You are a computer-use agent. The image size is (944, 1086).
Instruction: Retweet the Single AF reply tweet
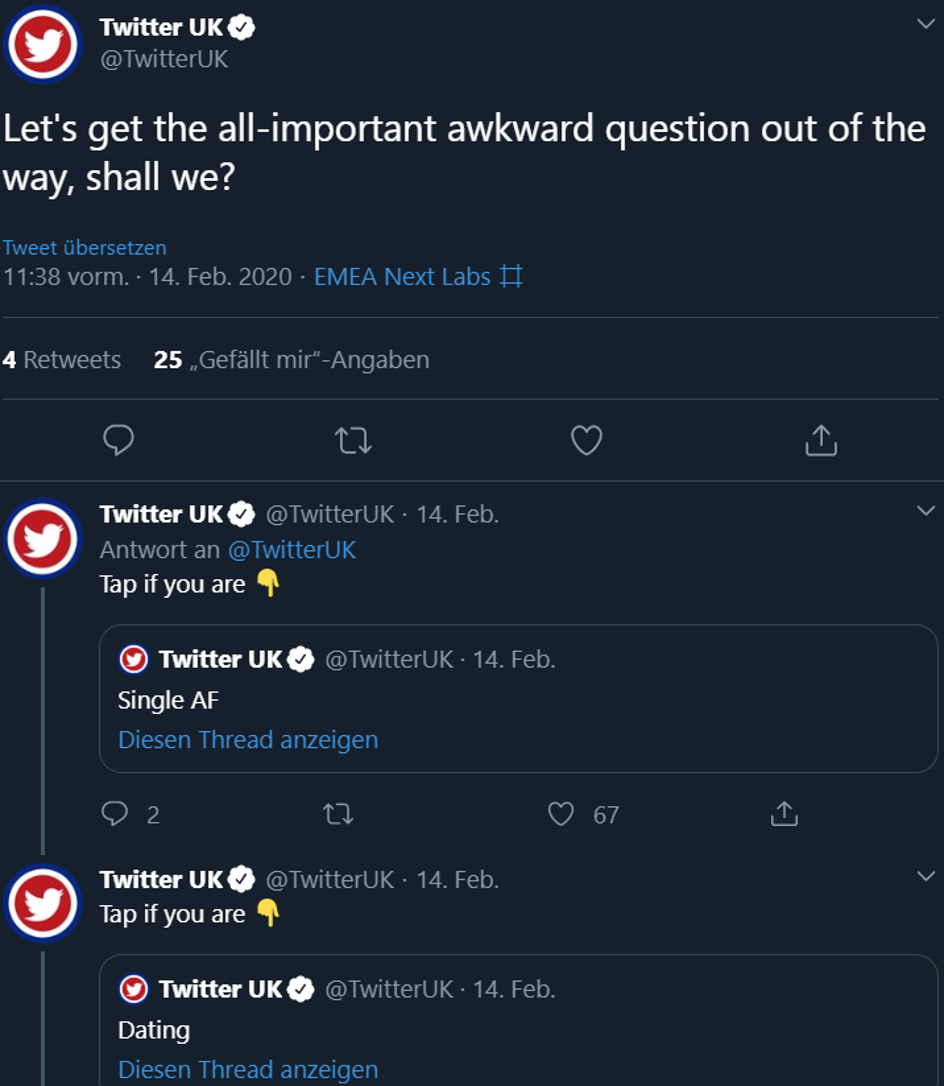(338, 814)
